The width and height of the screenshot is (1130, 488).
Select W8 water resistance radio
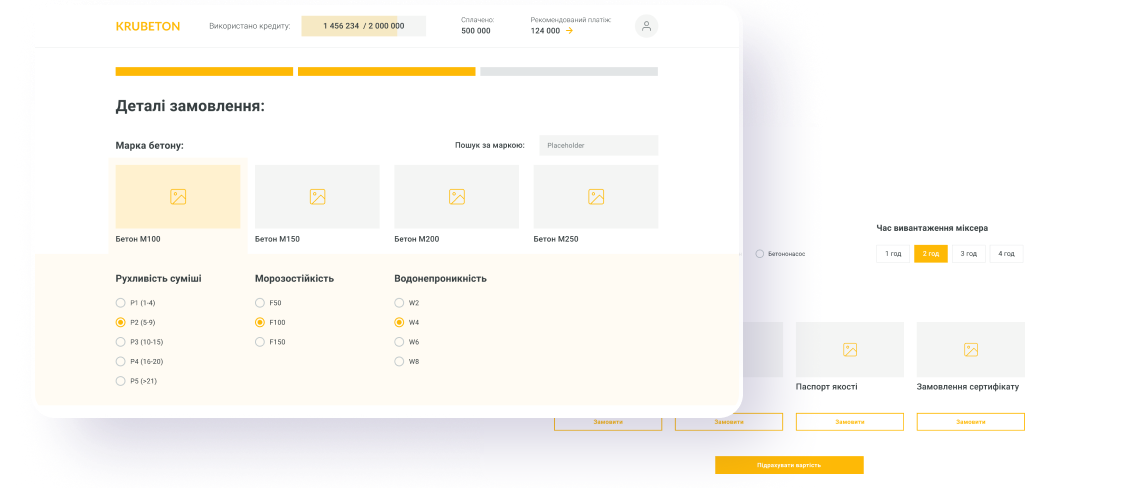coord(400,361)
